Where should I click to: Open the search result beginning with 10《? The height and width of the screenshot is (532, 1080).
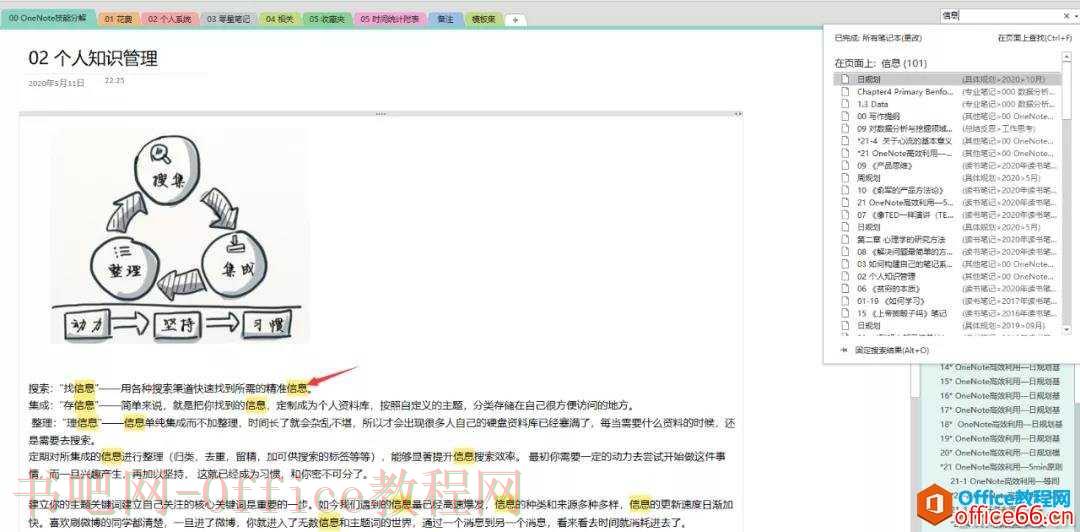[x=948, y=190]
